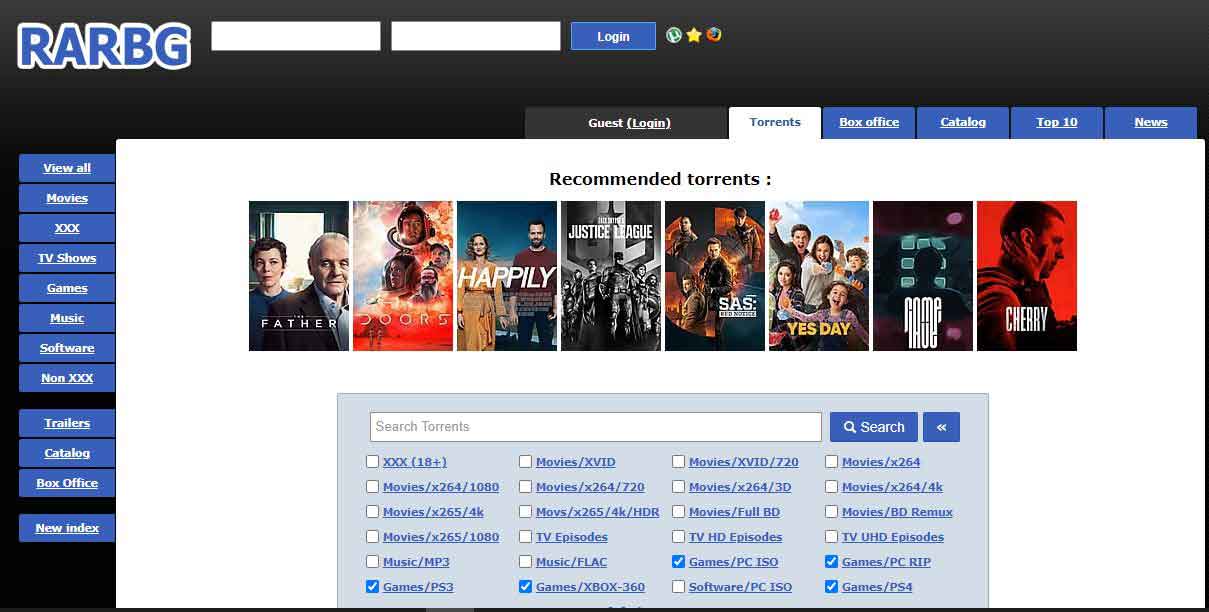Image resolution: width=1209 pixels, height=612 pixels.
Task: Tick the Music/MP3 checkbox
Action: (x=372, y=562)
